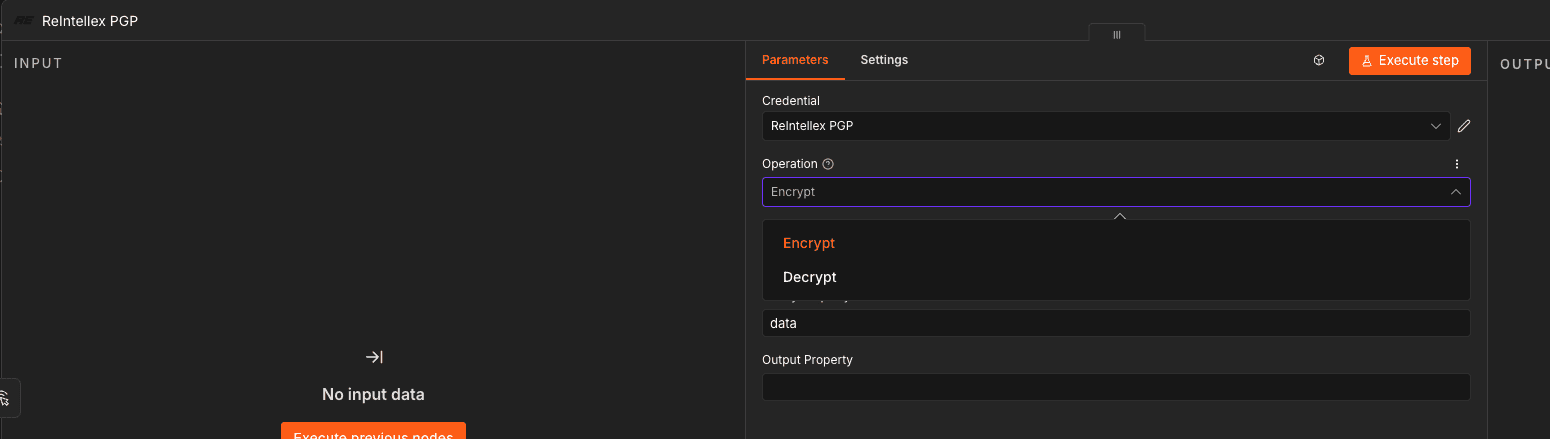This screenshot has height=439, width=1550.
Task: Click the Execute previous nodes button
Action: 373,431
